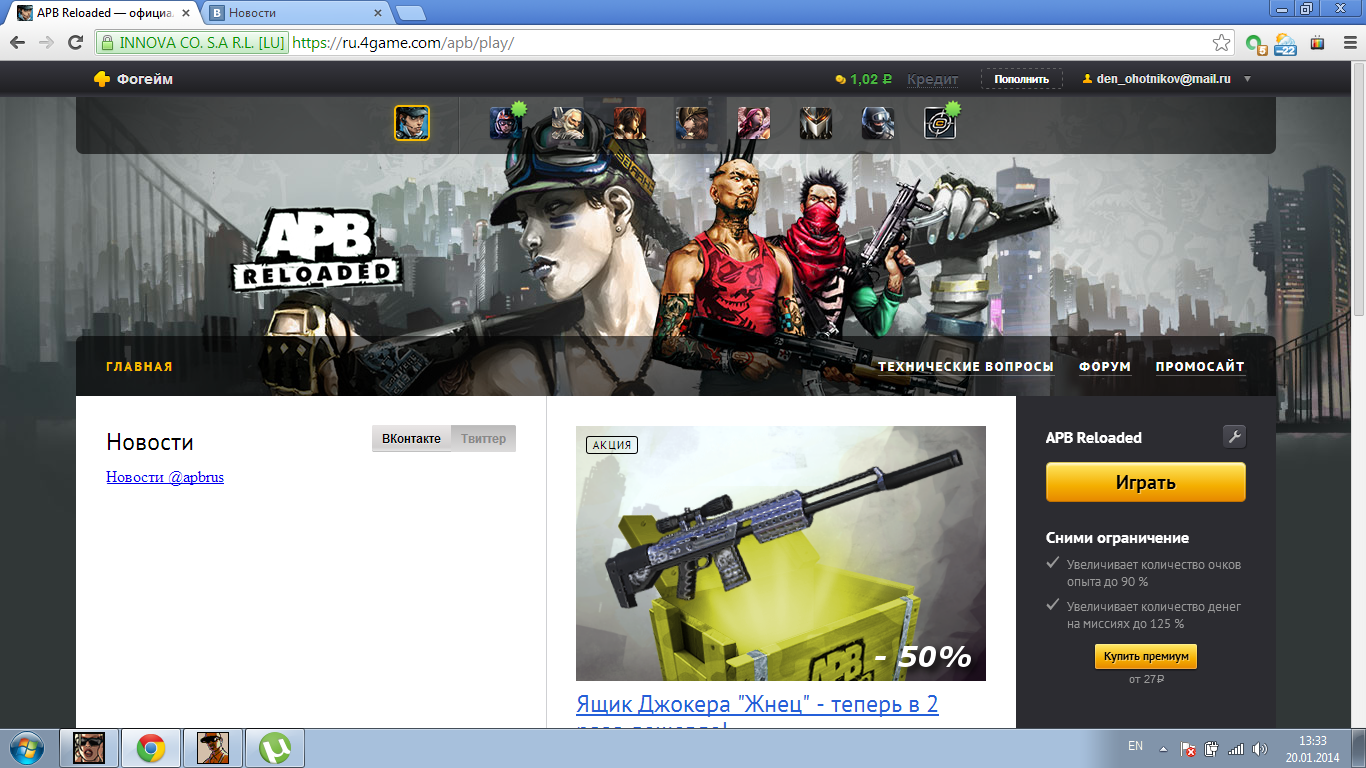Open the dark-haired warrior game icon
Viewport: 1366px width, 768px height.
click(x=630, y=123)
